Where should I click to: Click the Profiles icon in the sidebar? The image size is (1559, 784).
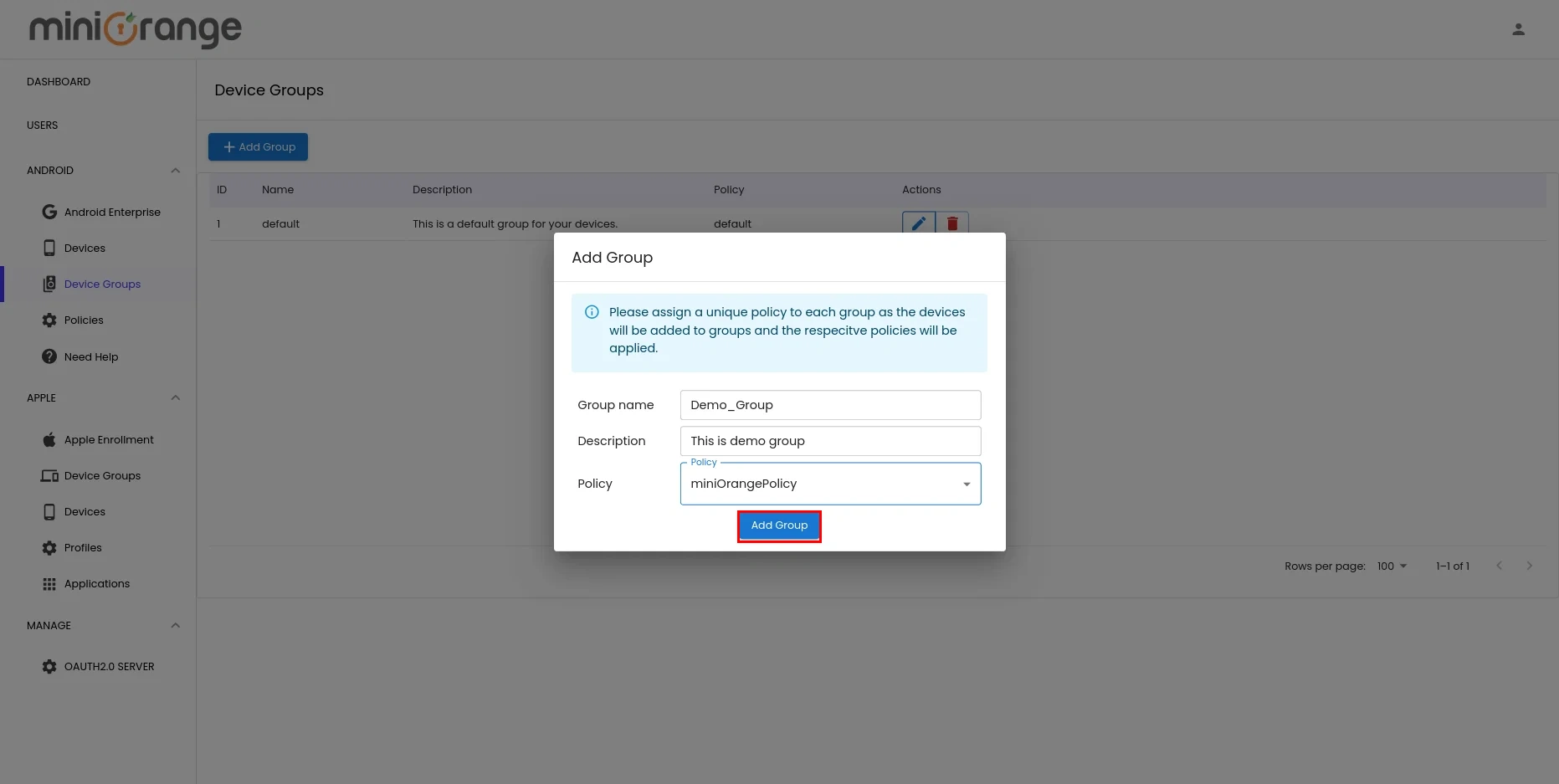[49, 547]
